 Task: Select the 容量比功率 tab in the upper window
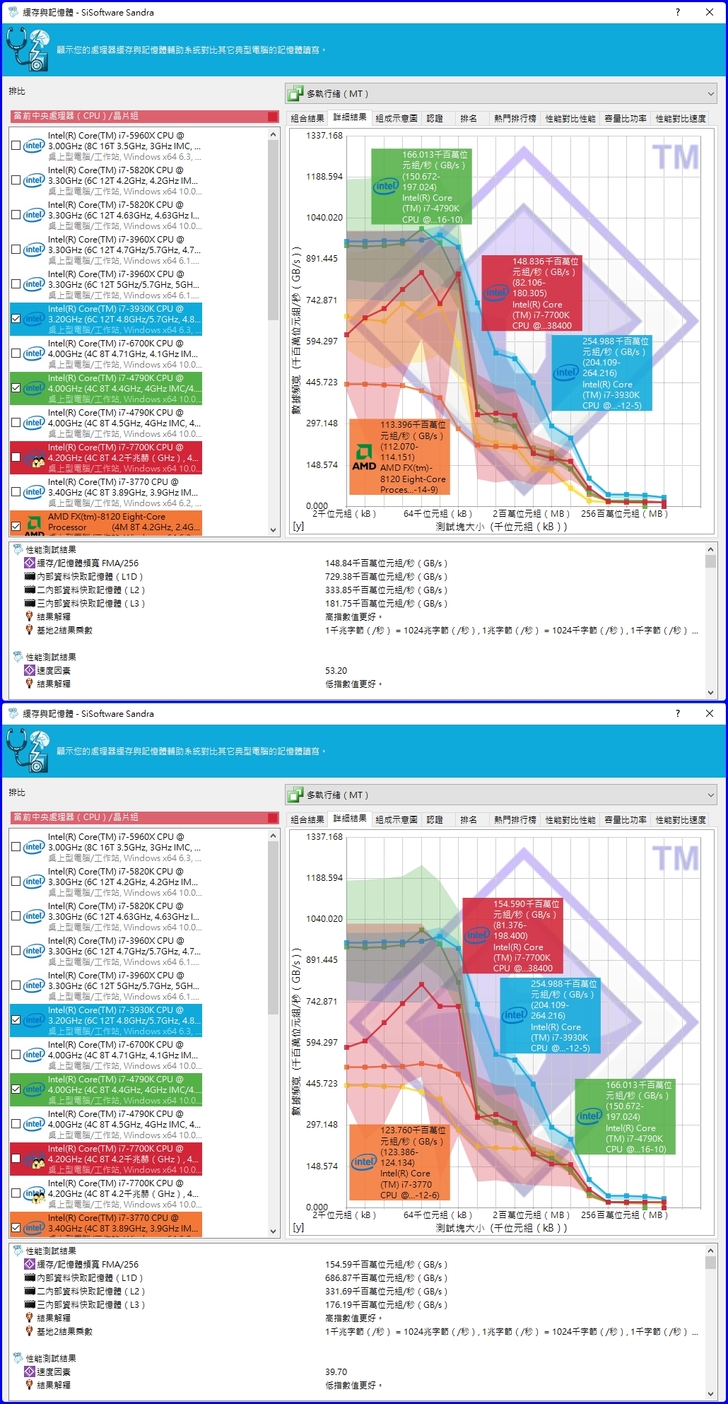(625, 118)
